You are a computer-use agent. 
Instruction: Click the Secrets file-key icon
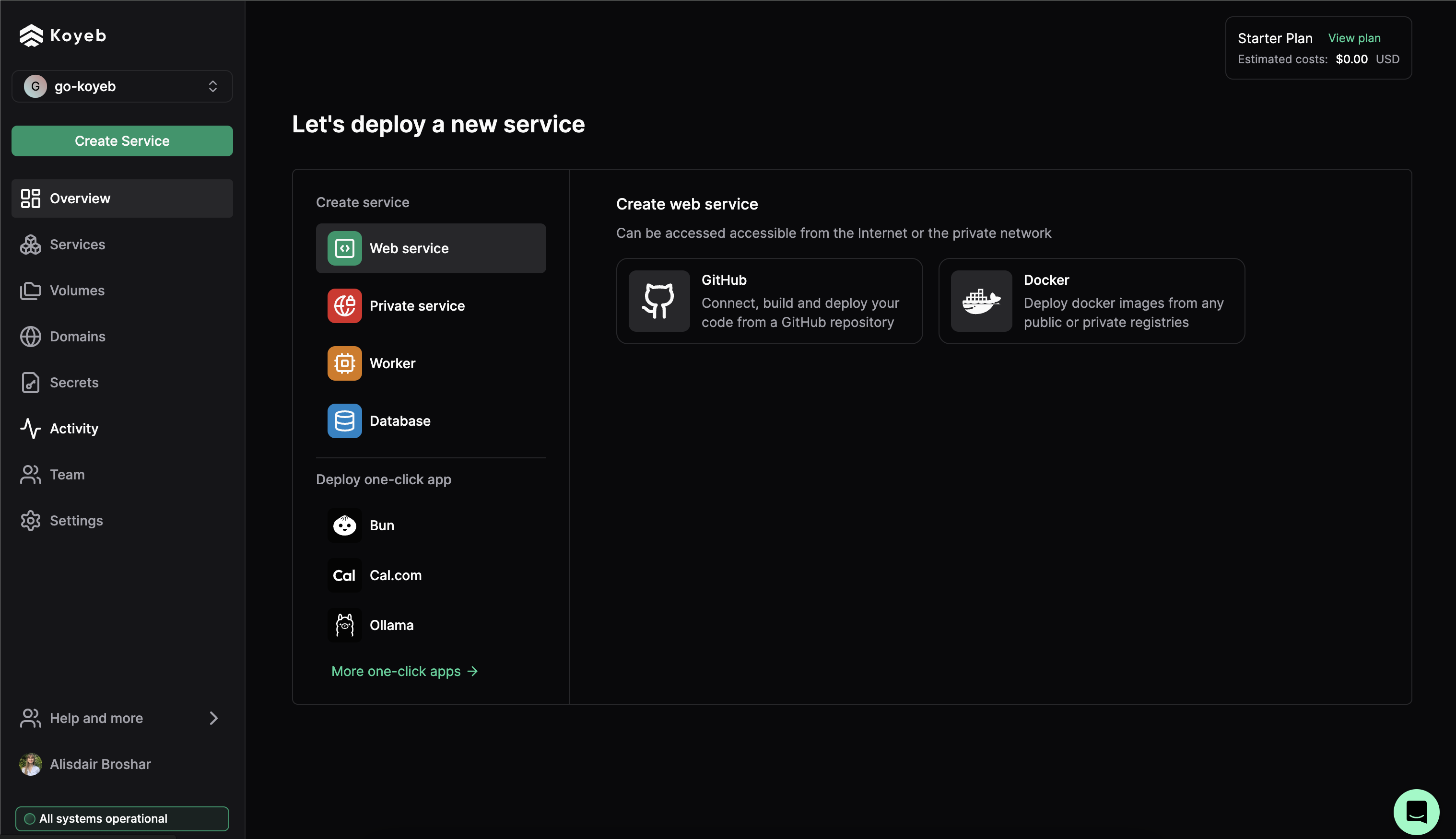coord(31,383)
